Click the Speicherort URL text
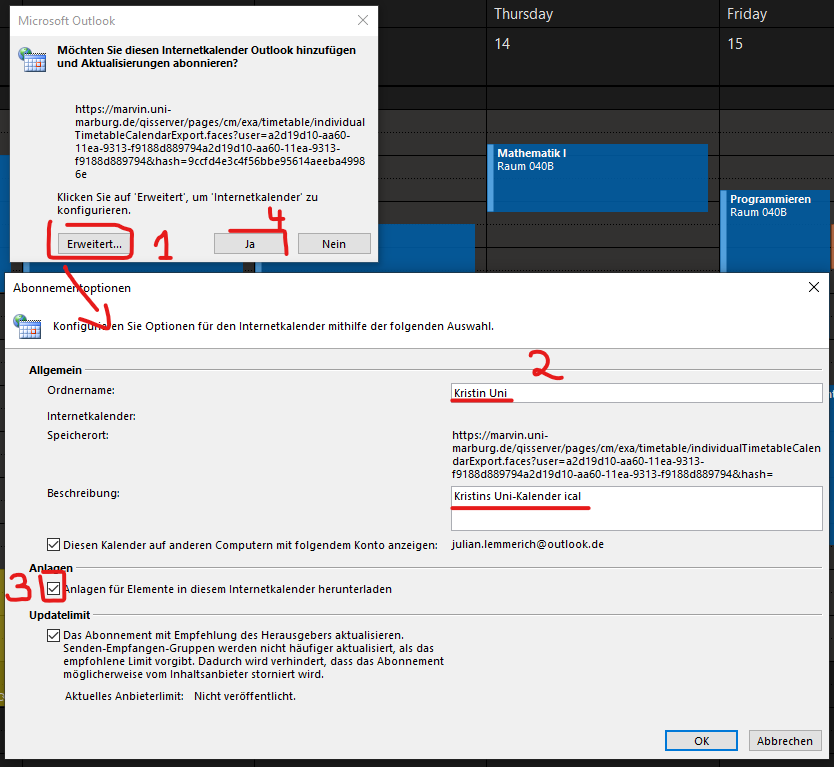The width and height of the screenshot is (834, 767). tap(636, 454)
